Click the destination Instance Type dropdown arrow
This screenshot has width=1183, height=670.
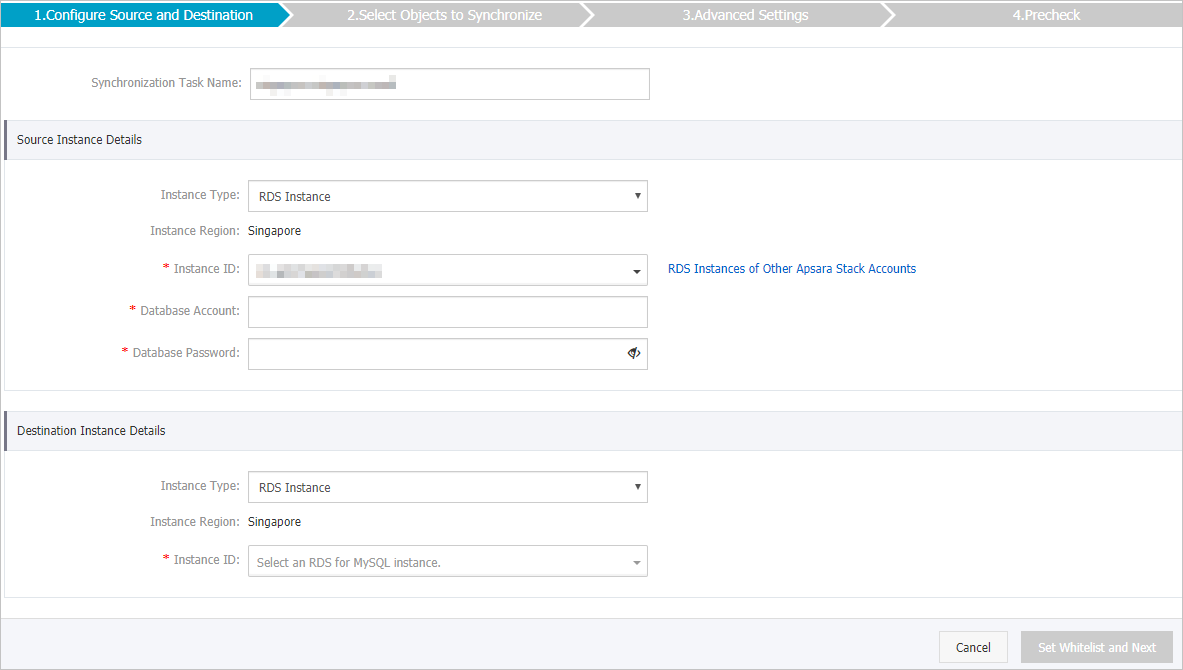pyautogui.click(x=637, y=487)
